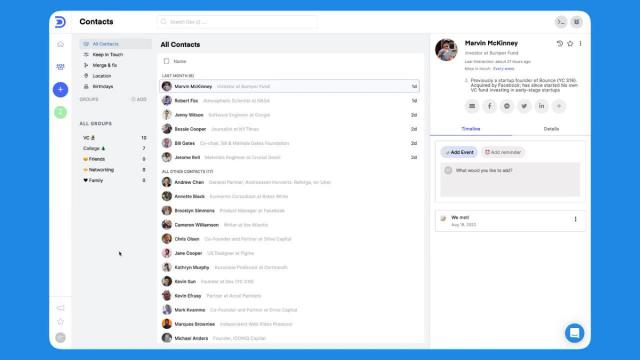Screen dimensions: 640x360
Task: Select the Michael Anders contact row
Action: 289,338
